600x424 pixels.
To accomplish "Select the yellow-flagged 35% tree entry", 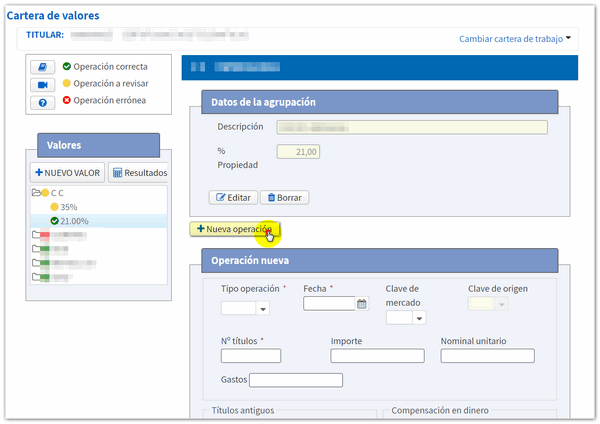I will click(68, 207).
